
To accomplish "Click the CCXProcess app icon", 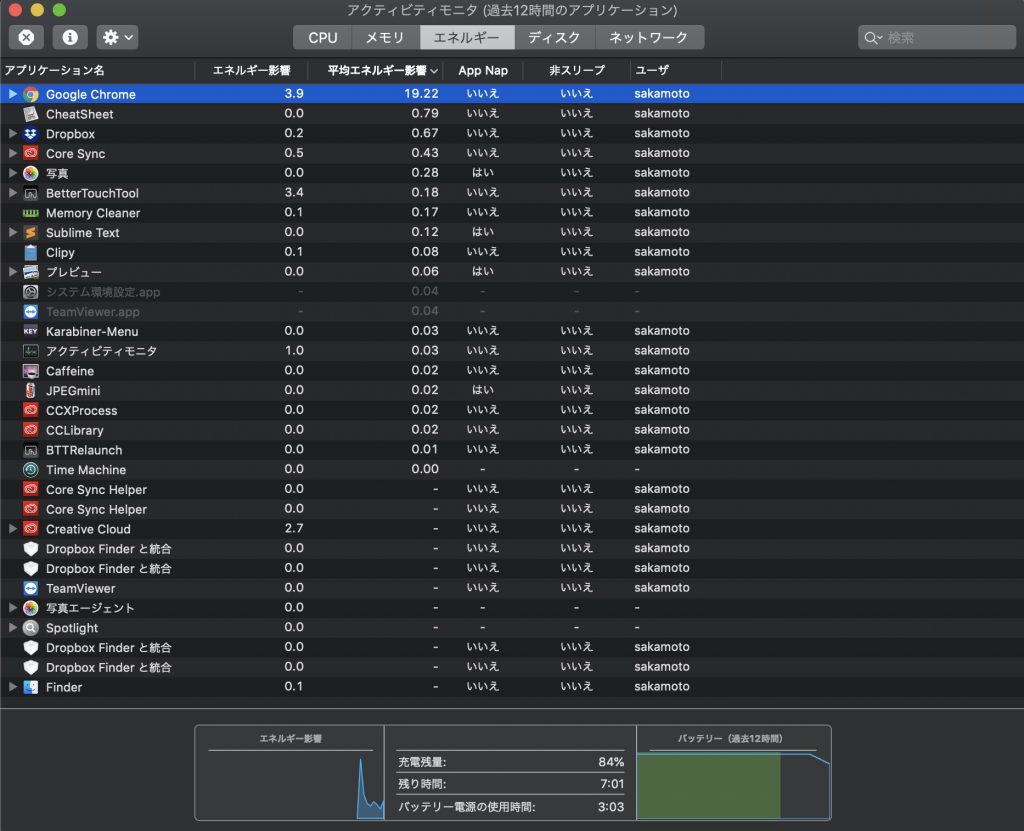I will pos(31,410).
